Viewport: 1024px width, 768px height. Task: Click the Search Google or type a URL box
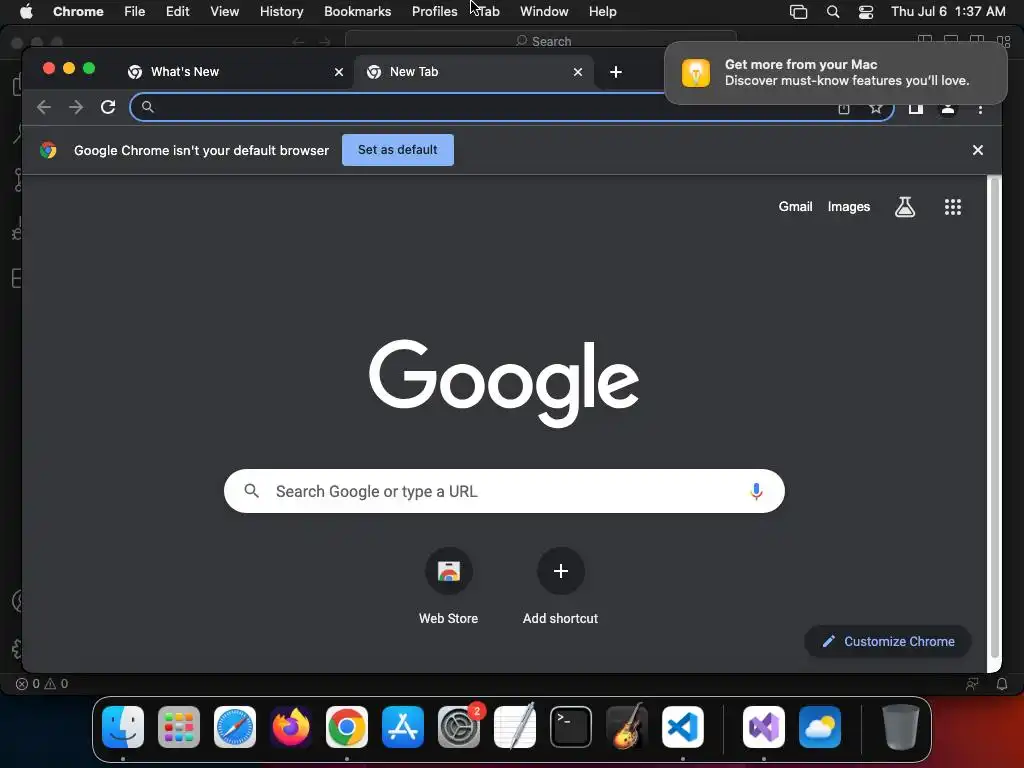tap(504, 491)
